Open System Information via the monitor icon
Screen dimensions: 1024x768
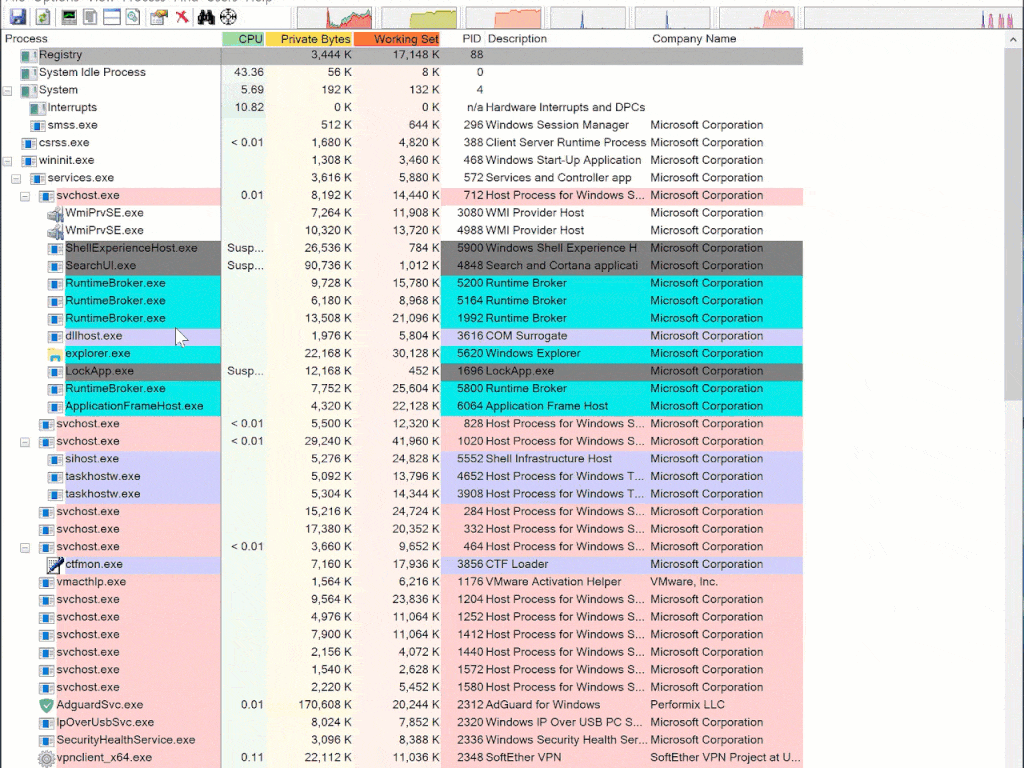click(69, 16)
